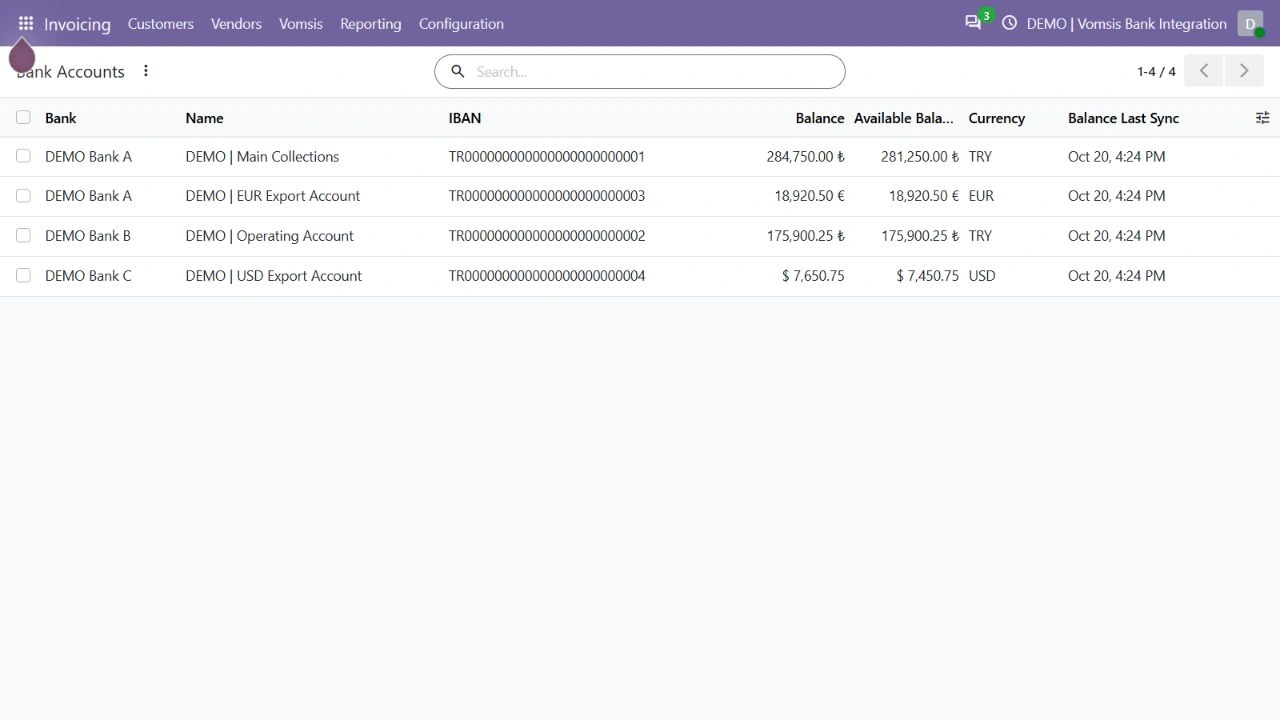This screenshot has width=1280, height=720.
Task: Open the Vomsis menu
Action: click(301, 23)
